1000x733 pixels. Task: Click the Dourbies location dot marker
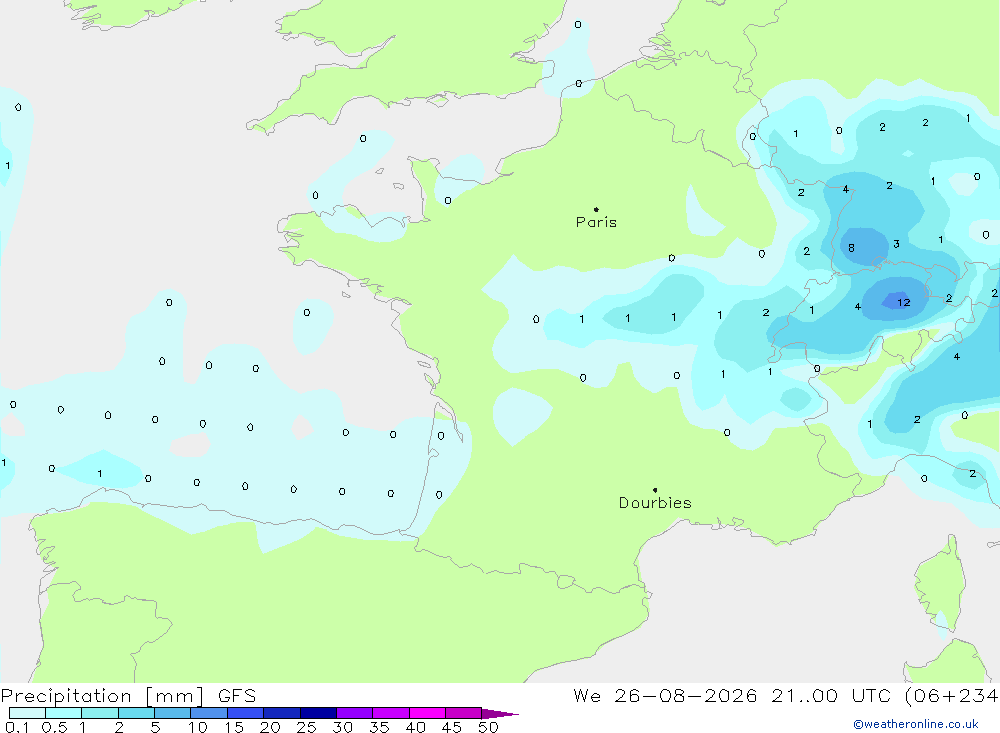tap(655, 490)
